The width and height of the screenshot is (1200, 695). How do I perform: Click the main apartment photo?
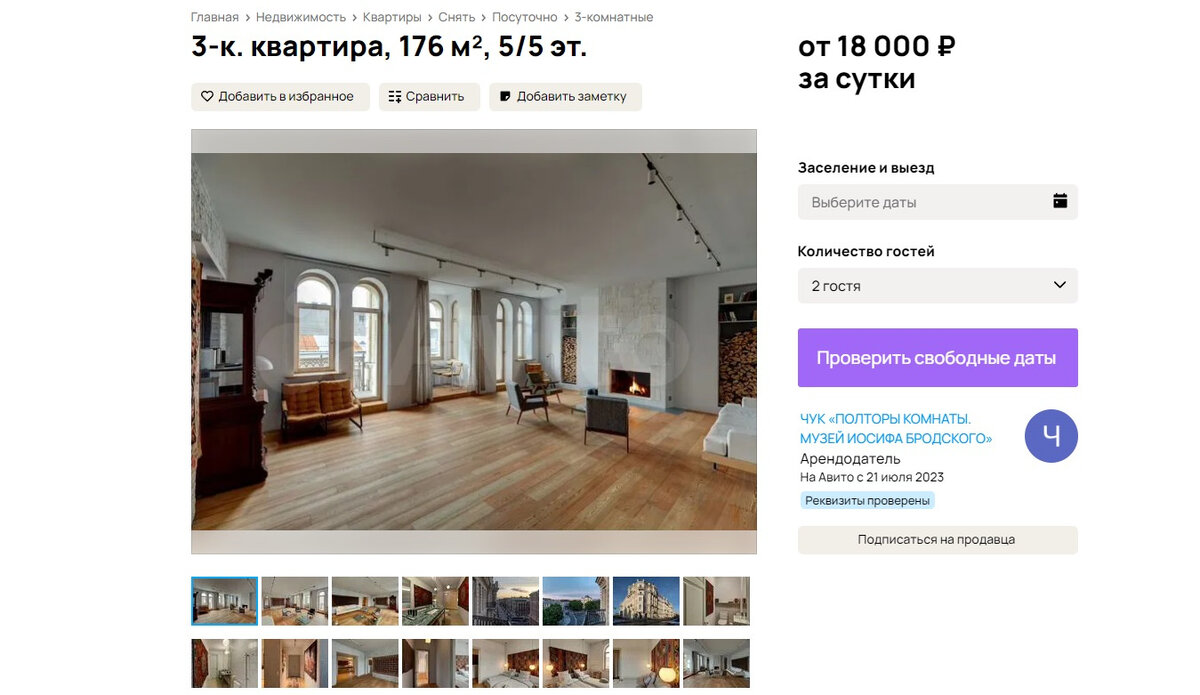coord(474,342)
